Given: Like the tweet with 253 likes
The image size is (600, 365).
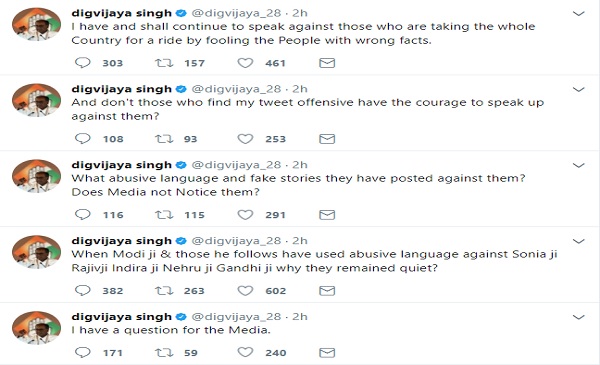Looking at the screenshot, I should (x=245, y=139).
